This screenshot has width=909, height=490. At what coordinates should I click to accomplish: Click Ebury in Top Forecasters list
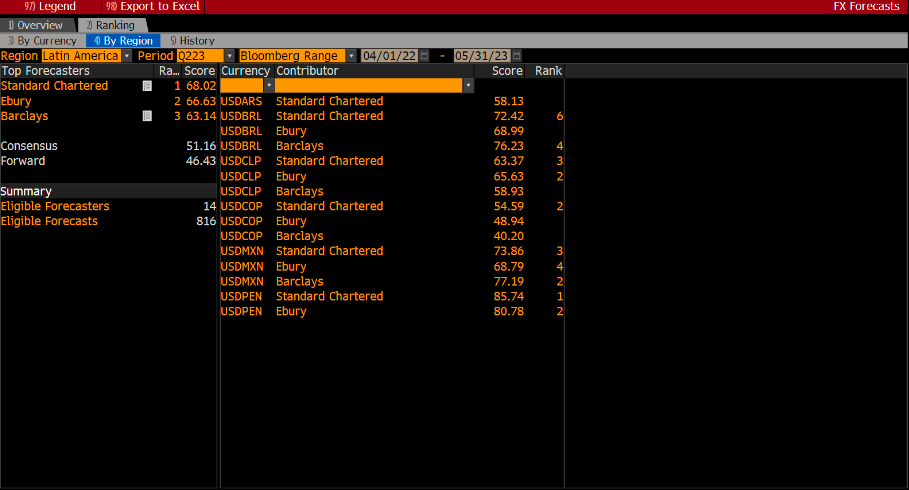14,101
